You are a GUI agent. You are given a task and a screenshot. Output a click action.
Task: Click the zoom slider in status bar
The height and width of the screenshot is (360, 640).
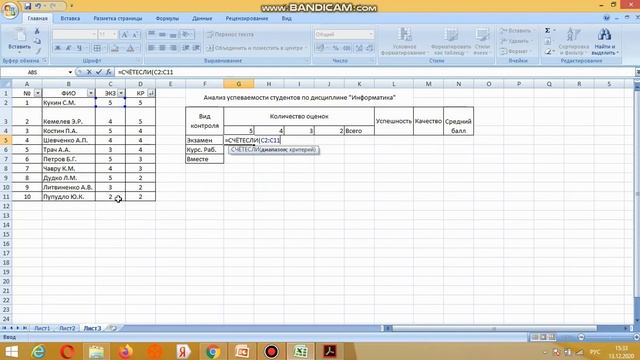[x=581, y=337]
